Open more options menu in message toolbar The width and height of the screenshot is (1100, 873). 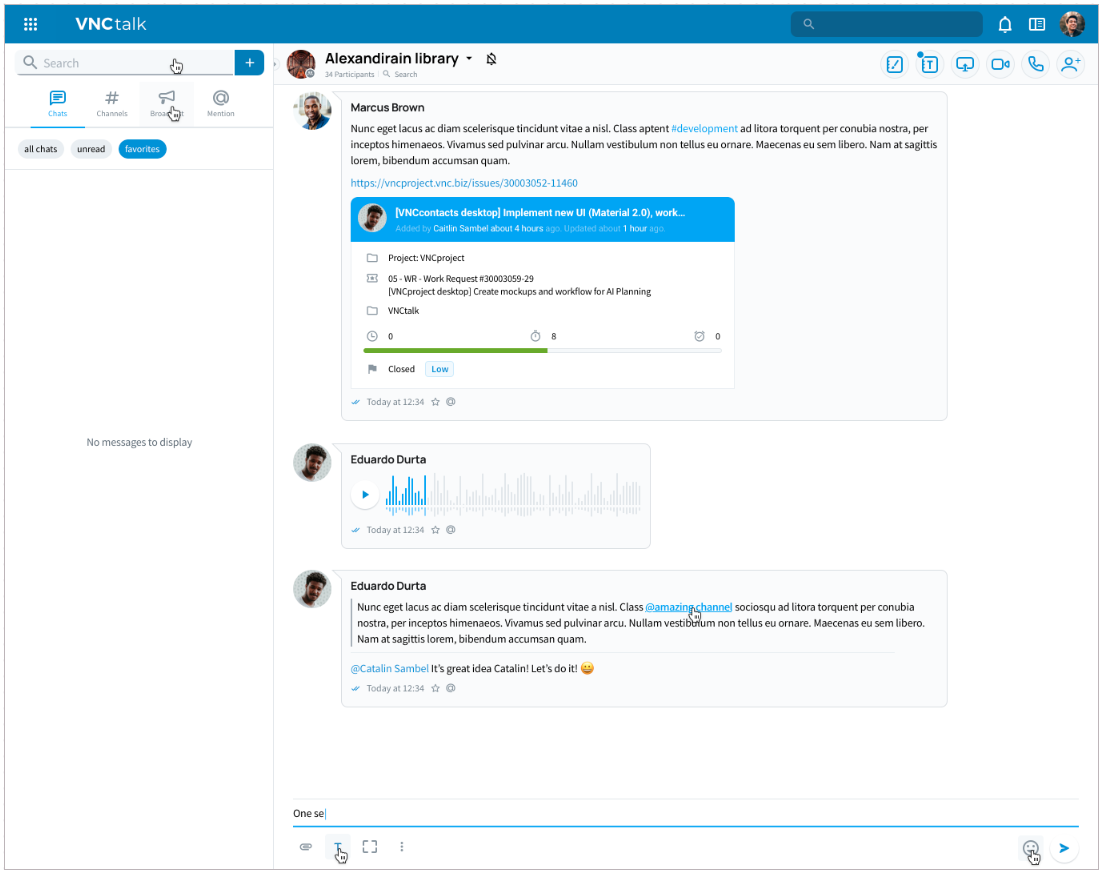click(x=402, y=847)
